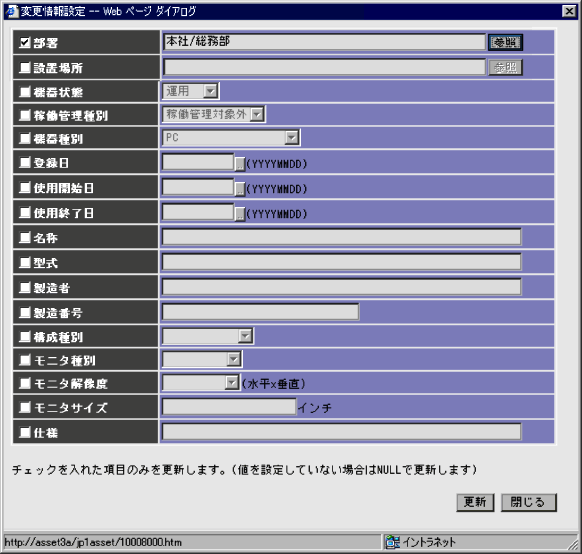Image resolution: width=582 pixels, height=554 pixels.
Task: Check the 製造者 checkbox
Action: coord(24,287)
